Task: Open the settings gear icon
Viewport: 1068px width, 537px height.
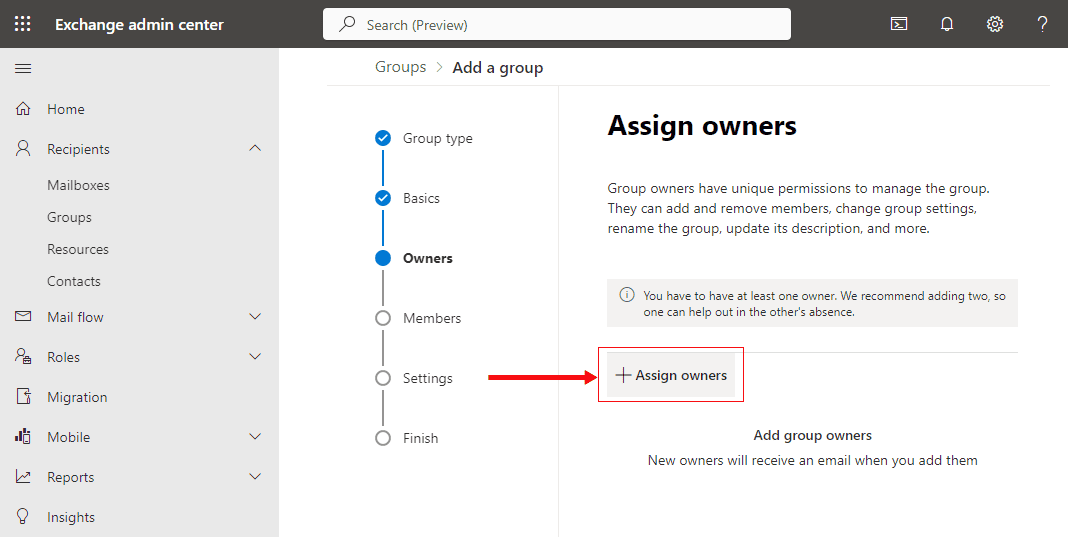Action: point(995,24)
